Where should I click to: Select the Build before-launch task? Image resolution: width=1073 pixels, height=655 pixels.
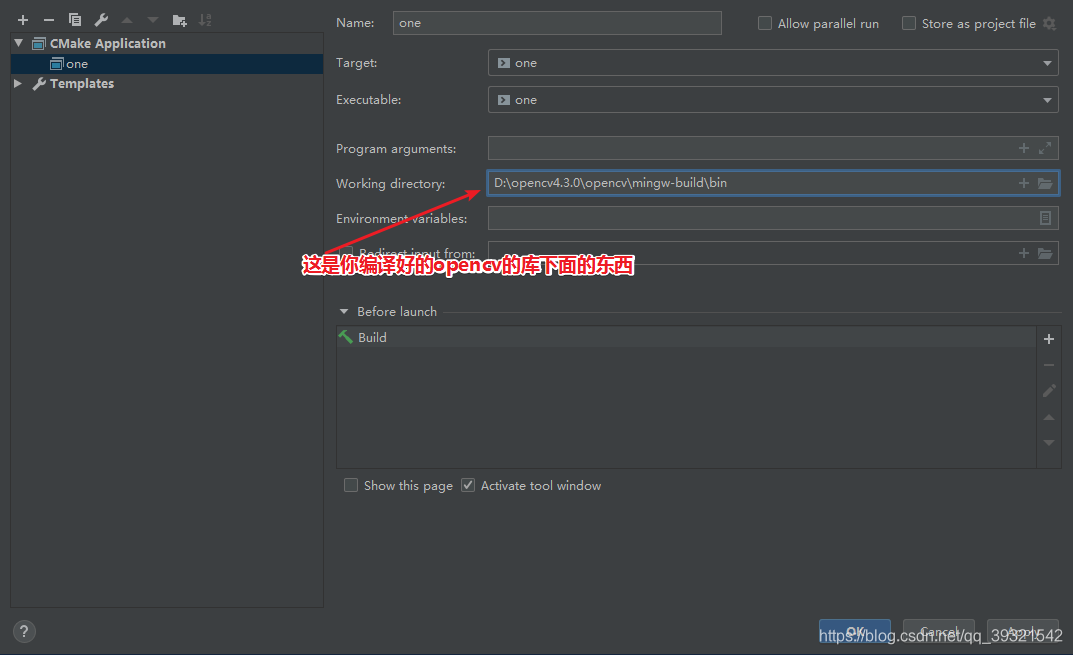[686, 337]
